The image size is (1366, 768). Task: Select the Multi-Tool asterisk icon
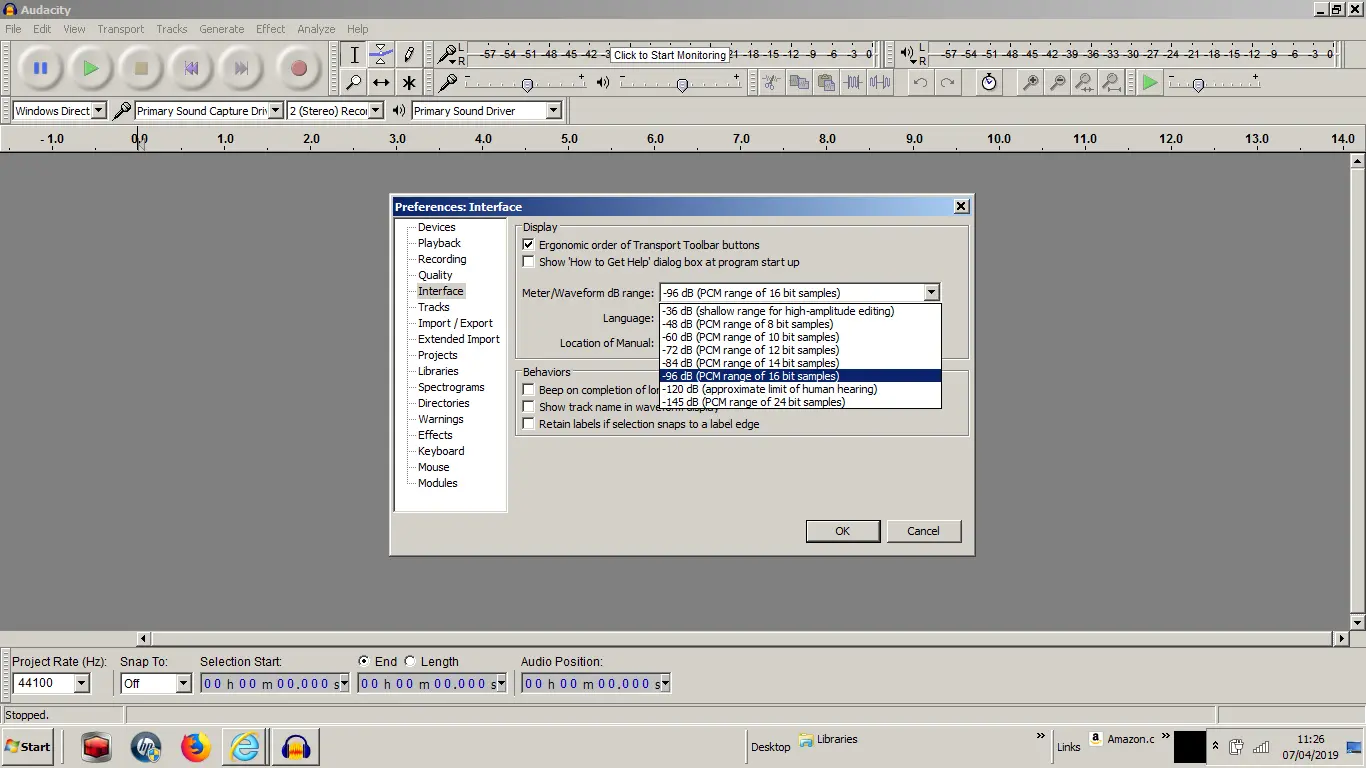(408, 83)
